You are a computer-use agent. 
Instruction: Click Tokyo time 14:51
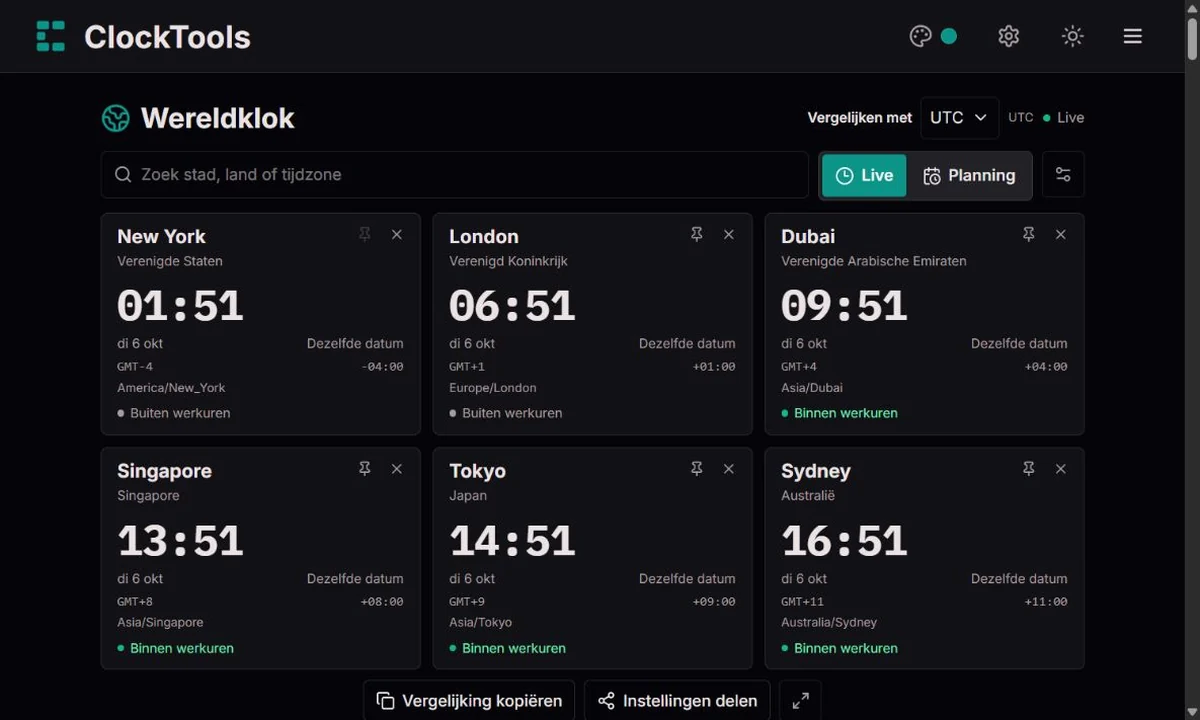tap(512, 541)
